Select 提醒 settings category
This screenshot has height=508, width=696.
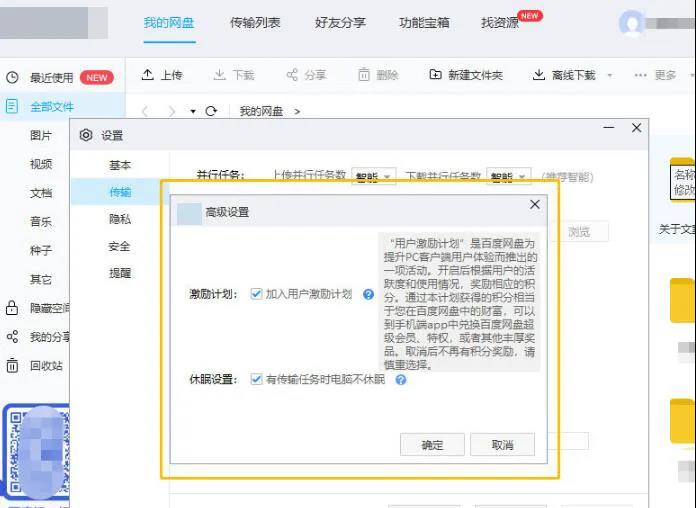pos(120,273)
